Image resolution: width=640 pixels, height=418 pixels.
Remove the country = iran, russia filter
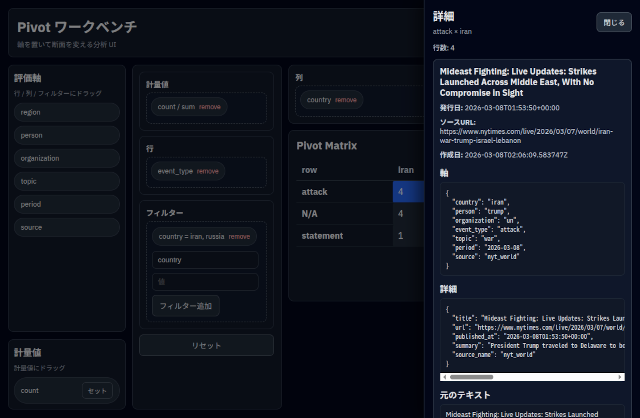239,237
